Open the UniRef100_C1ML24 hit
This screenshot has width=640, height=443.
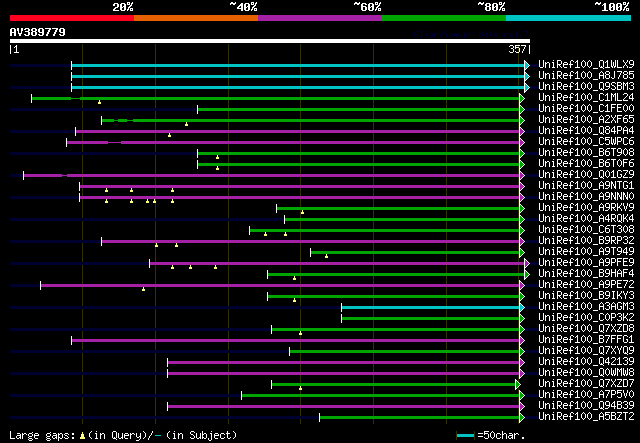coord(586,97)
